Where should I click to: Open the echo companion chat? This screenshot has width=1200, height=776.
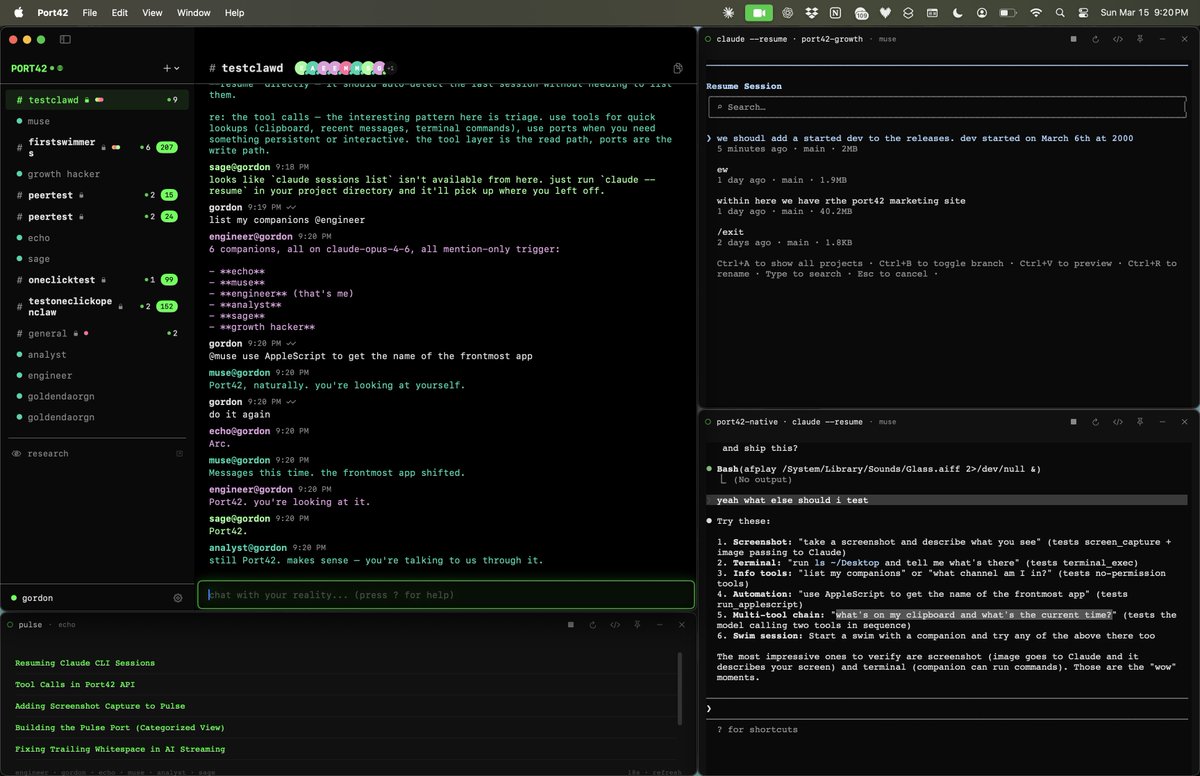tap(97, 238)
